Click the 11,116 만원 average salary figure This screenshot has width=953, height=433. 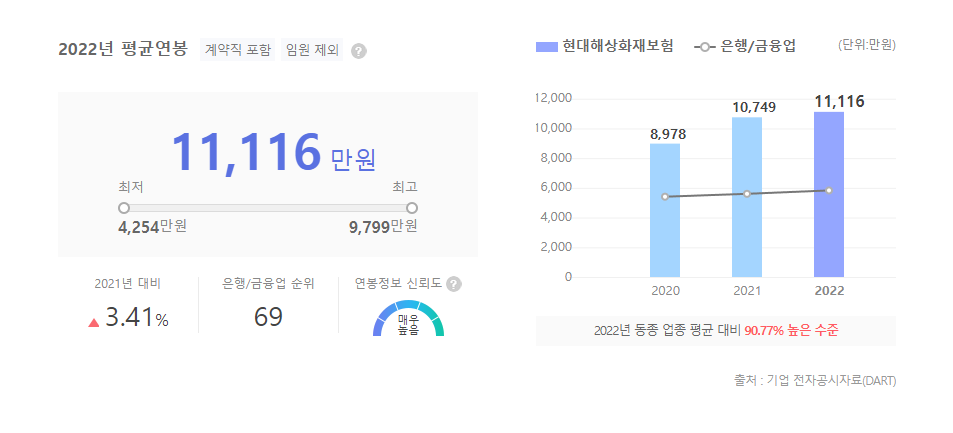(x=274, y=152)
